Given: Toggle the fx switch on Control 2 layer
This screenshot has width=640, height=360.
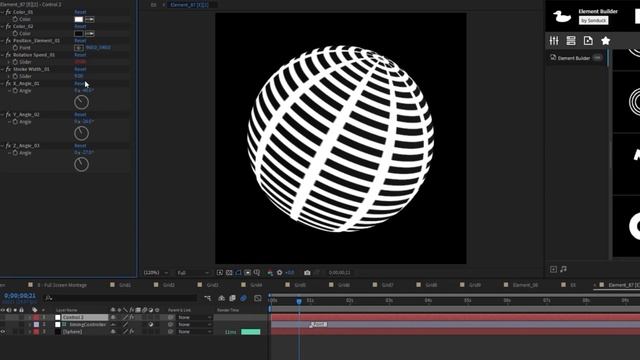Looking at the screenshot, I should (132, 317).
